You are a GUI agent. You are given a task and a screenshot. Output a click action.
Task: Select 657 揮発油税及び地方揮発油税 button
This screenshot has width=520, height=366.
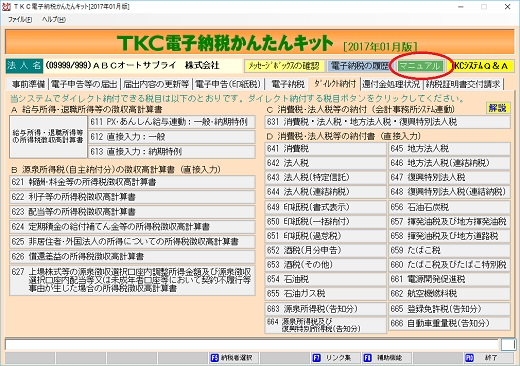pos(449,222)
